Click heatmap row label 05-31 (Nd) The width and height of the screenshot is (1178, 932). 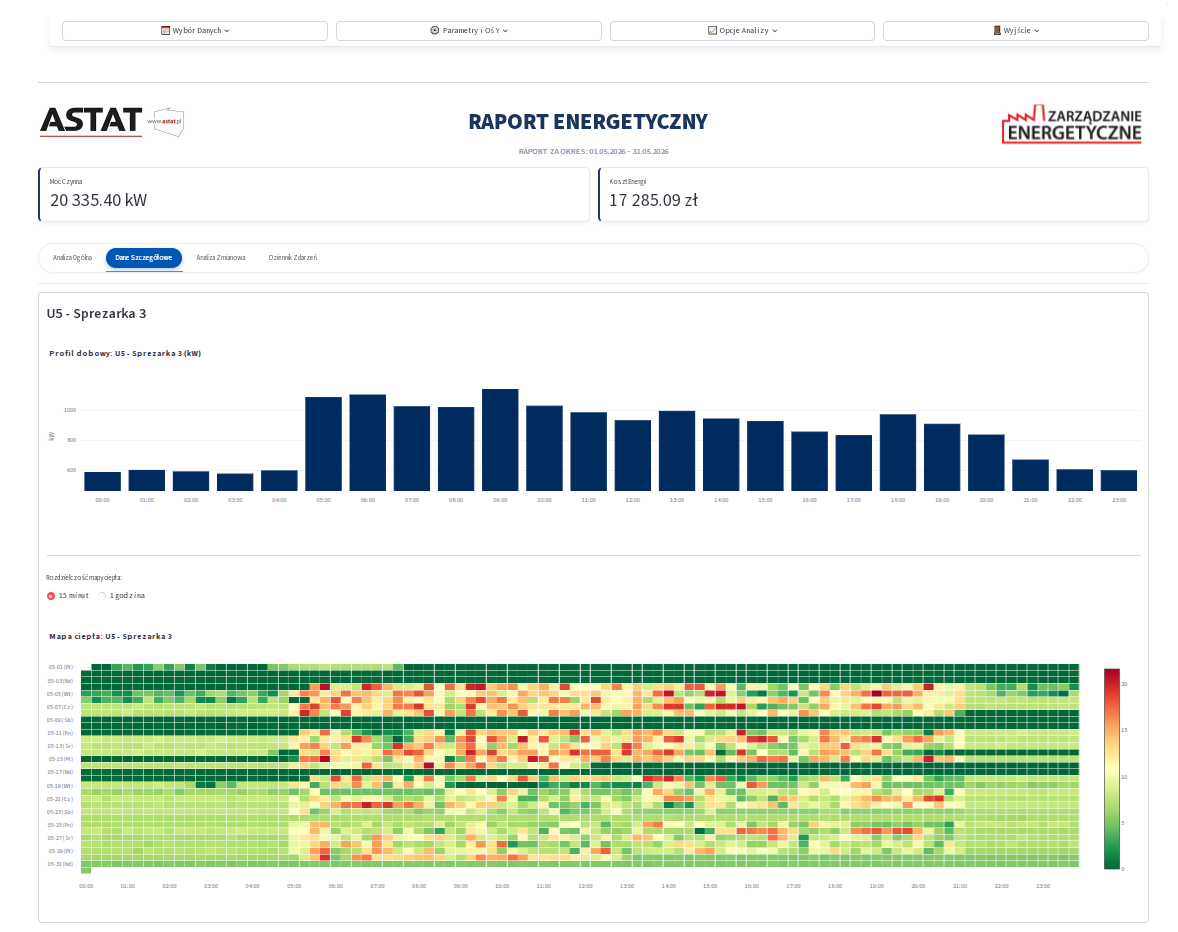pyautogui.click(x=61, y=864)
